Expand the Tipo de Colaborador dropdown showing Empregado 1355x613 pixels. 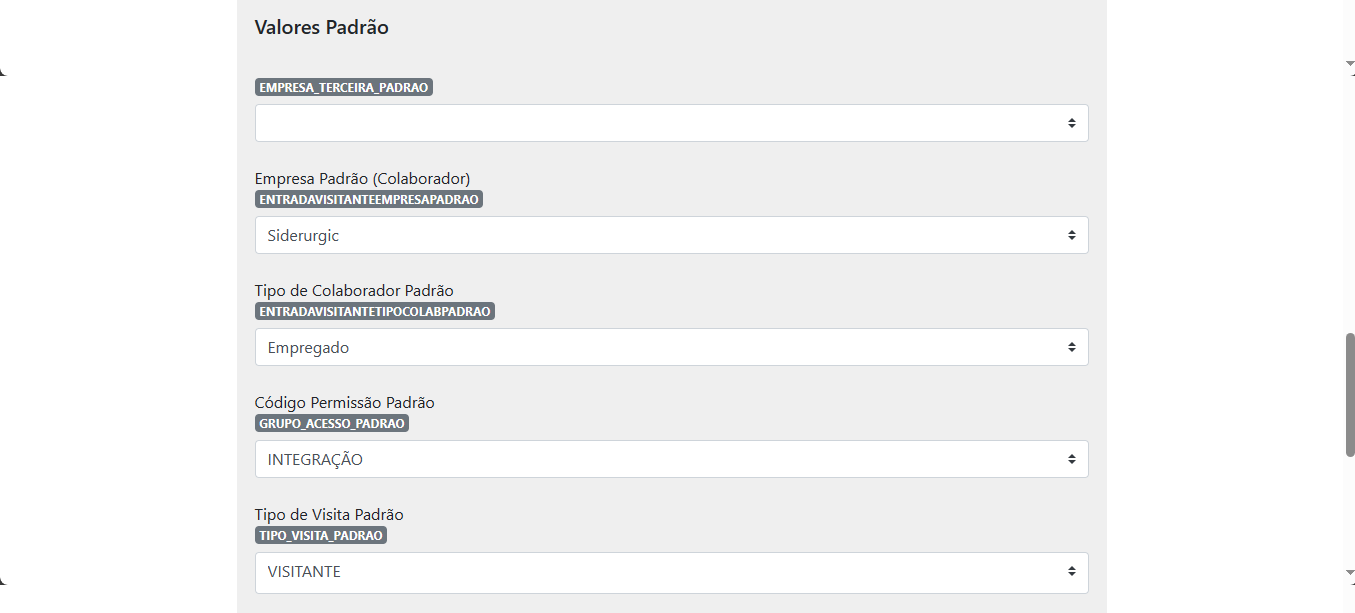(672, 347)
